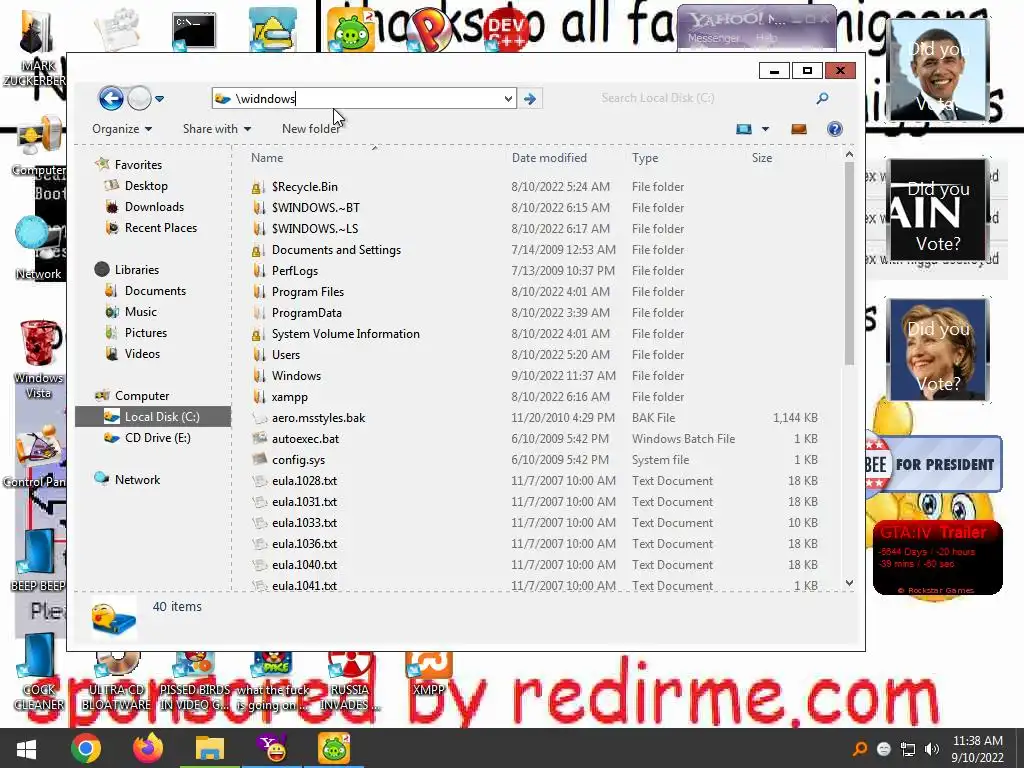1024x768 pixels.
Task: Click the volume speaker tray icon
Action: [932, 749]
